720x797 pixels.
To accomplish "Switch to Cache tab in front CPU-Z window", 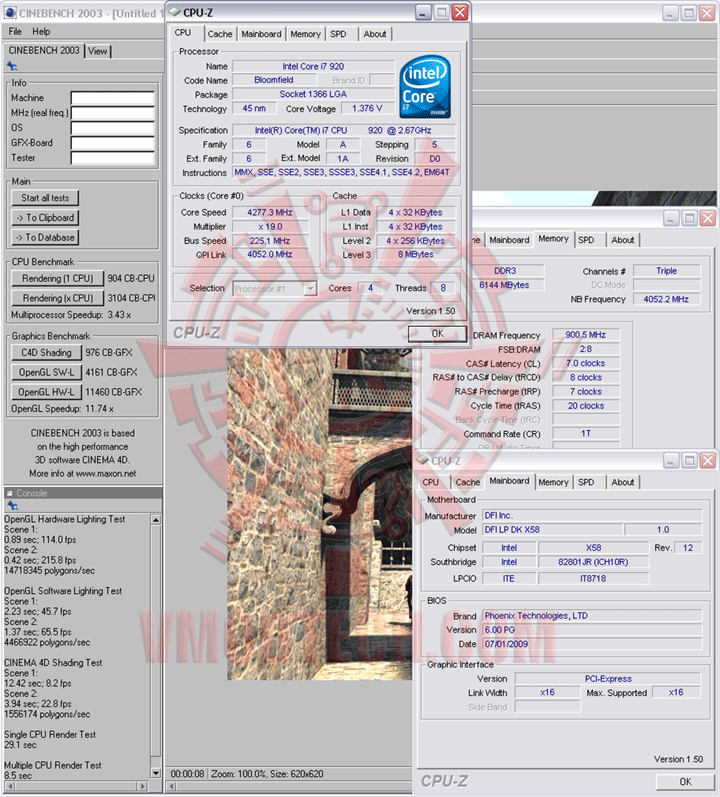I will pyautogui.click(x=220, y=34).
